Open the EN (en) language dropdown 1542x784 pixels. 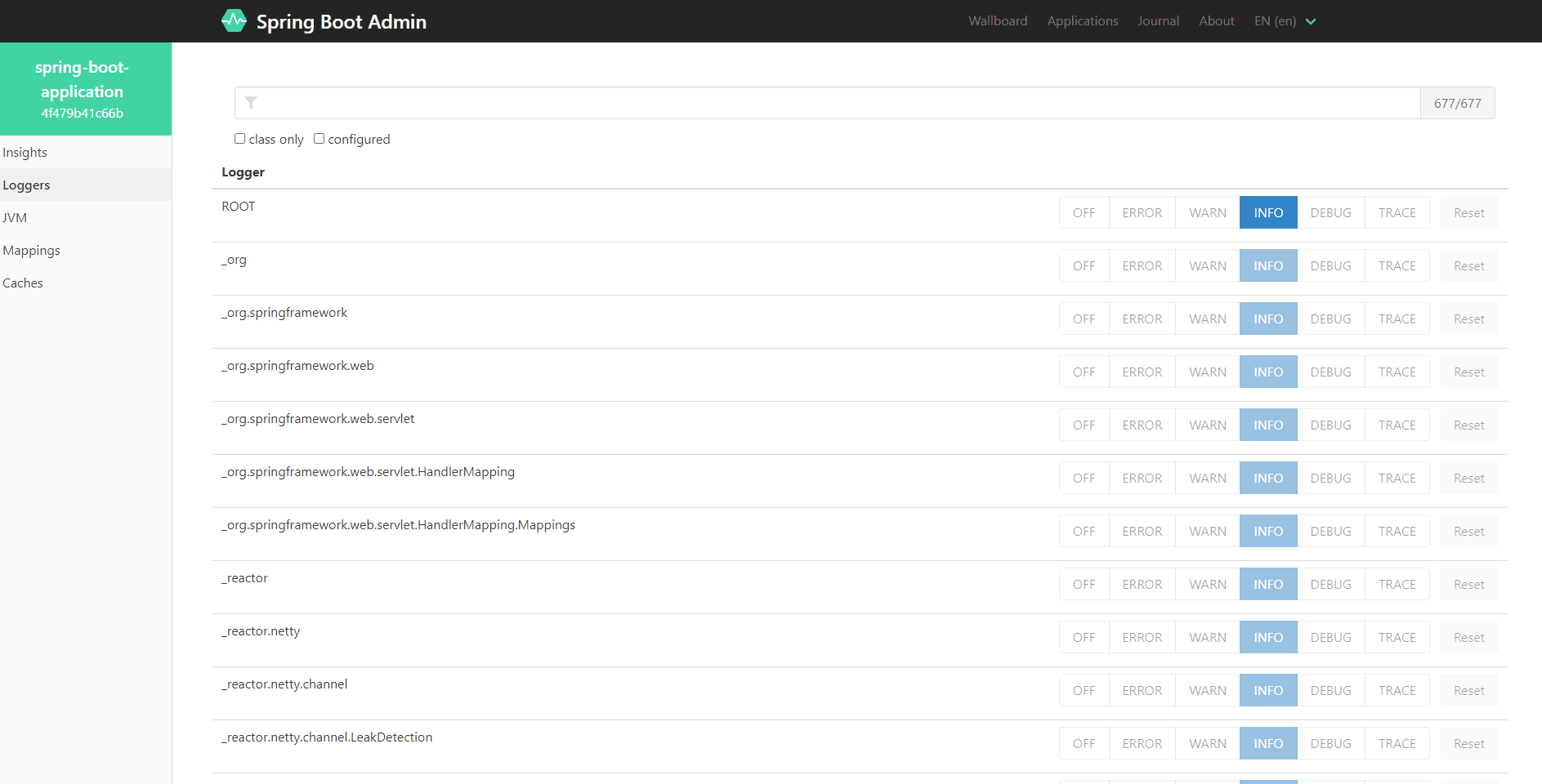[1276, 21]
